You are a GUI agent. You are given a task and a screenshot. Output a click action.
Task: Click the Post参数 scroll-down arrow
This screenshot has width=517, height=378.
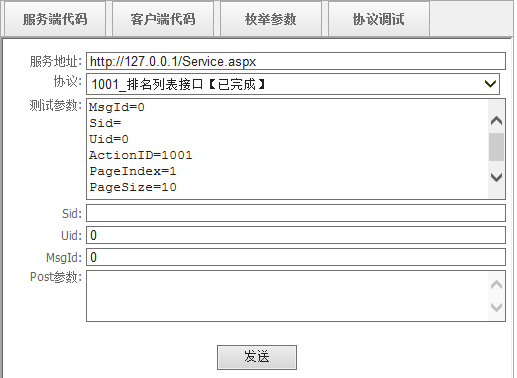496,307
